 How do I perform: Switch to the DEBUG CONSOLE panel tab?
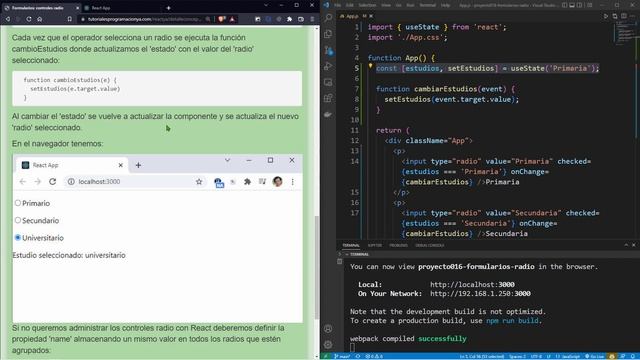[x=430, y=245]
